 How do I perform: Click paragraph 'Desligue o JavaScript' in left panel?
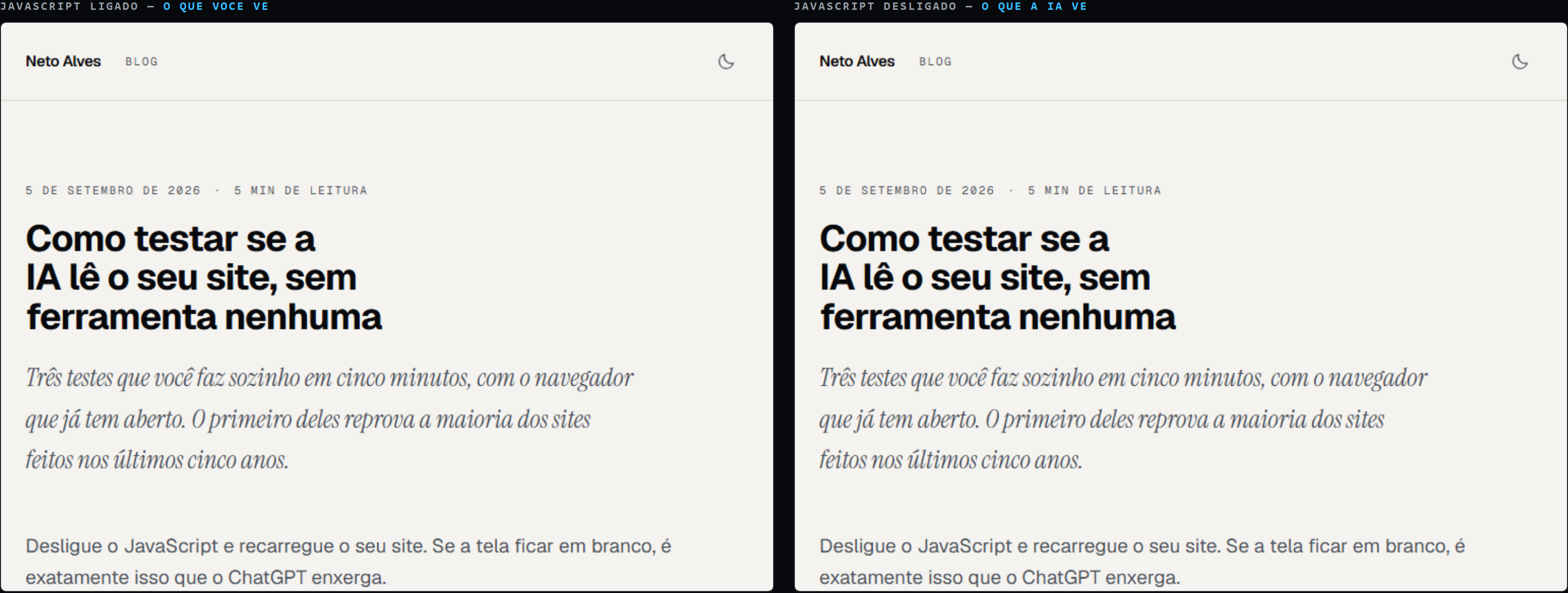348,561
